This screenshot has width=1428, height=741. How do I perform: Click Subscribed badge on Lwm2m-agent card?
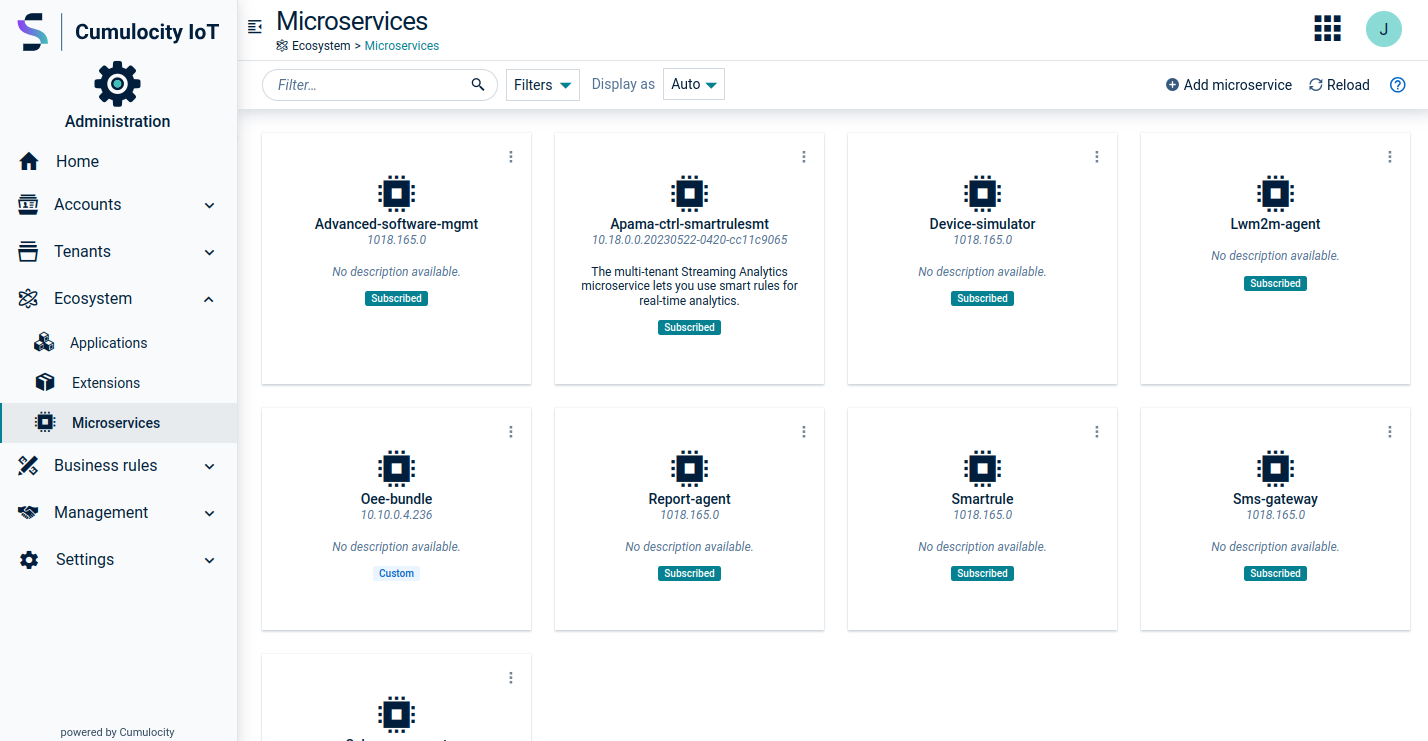coord(1276,284)
